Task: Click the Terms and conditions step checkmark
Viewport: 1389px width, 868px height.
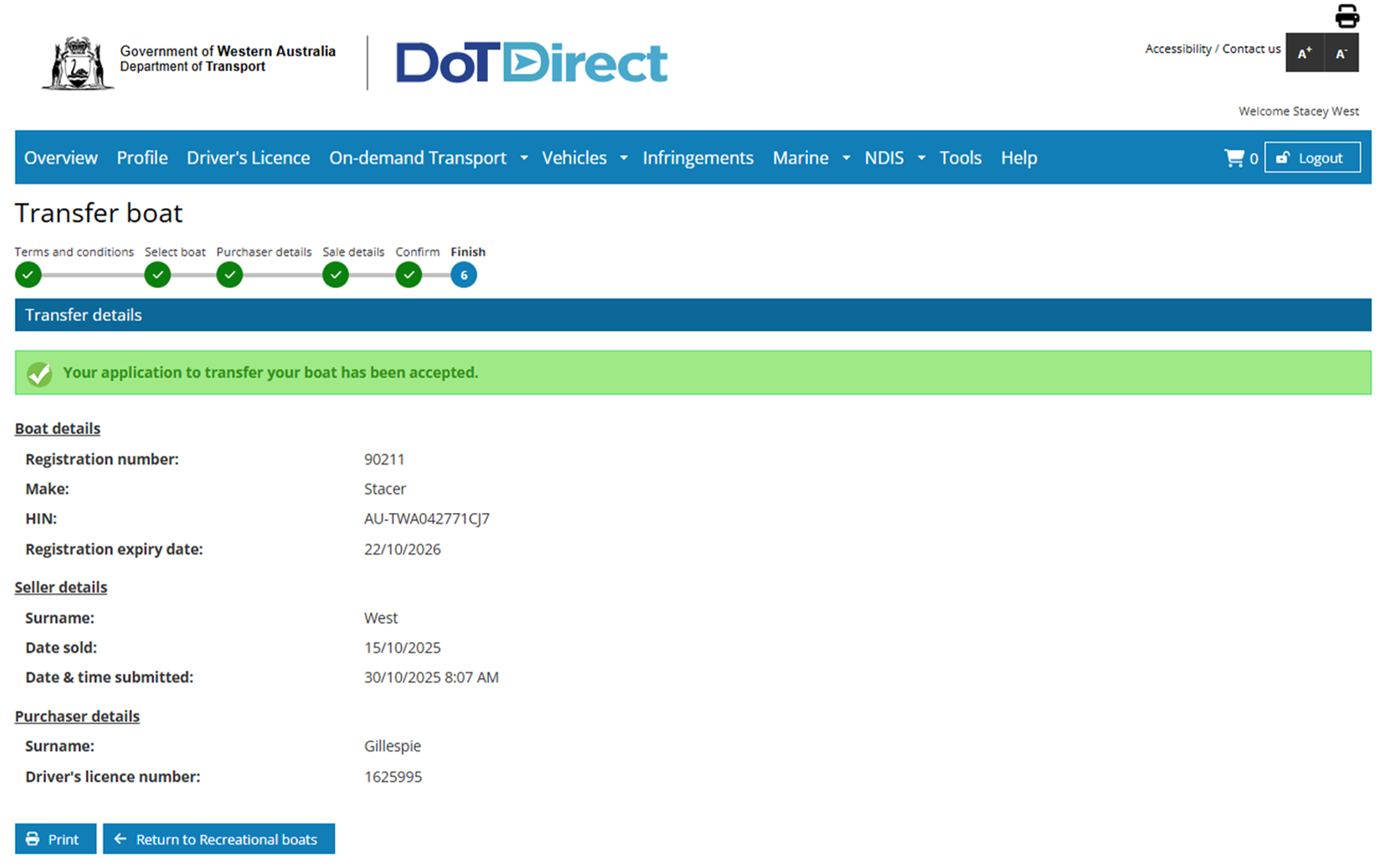Action: click(x=28, y=275)
